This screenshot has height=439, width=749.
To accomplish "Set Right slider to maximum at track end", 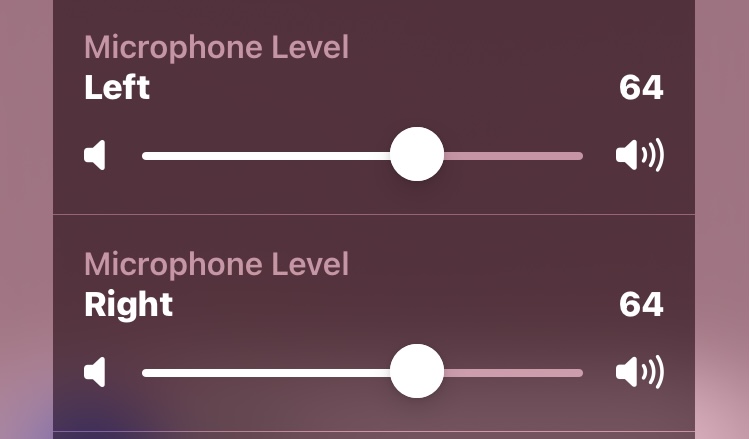I will (x=580, y=373).
